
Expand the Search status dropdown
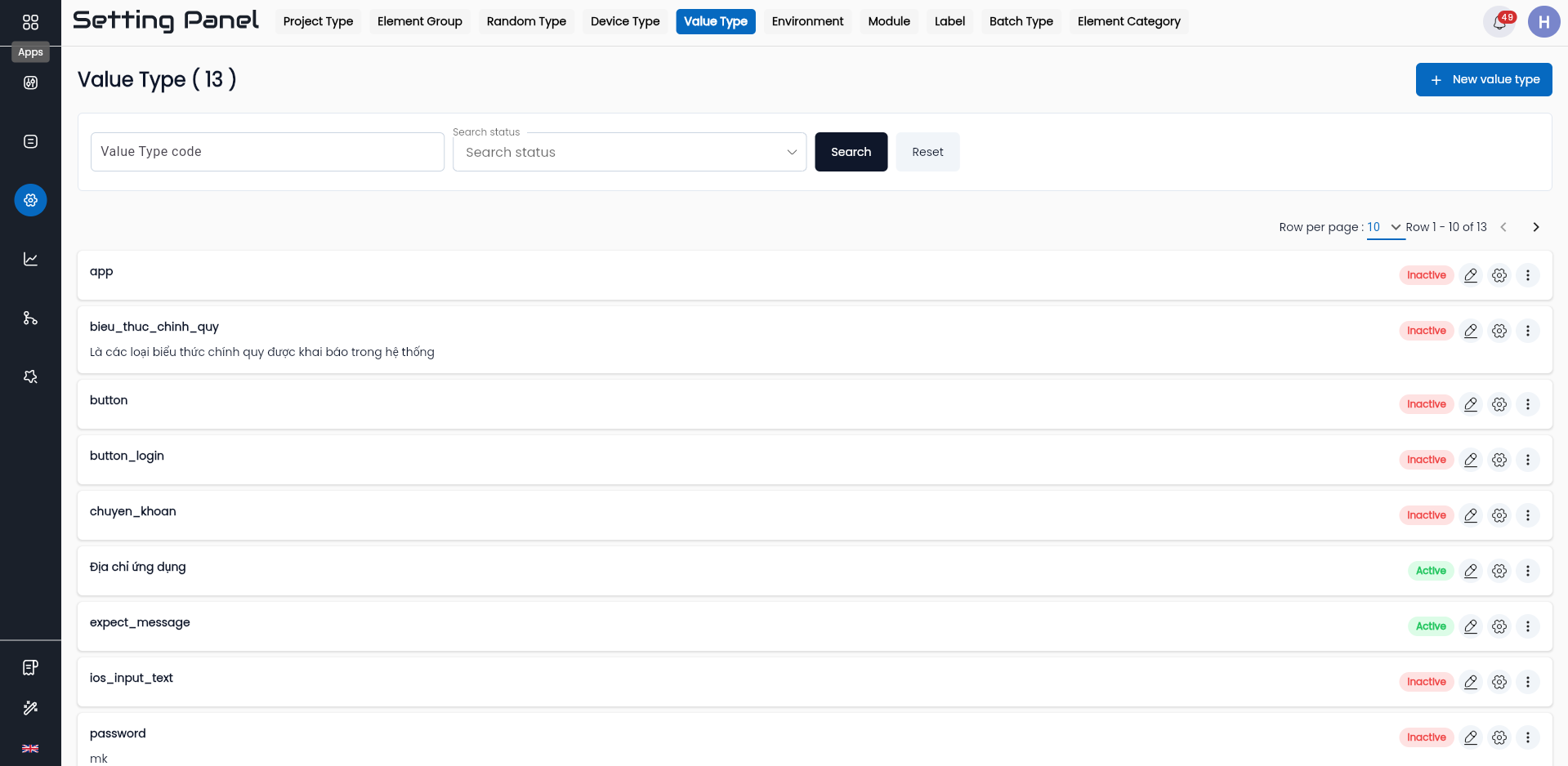click(629, 152)
